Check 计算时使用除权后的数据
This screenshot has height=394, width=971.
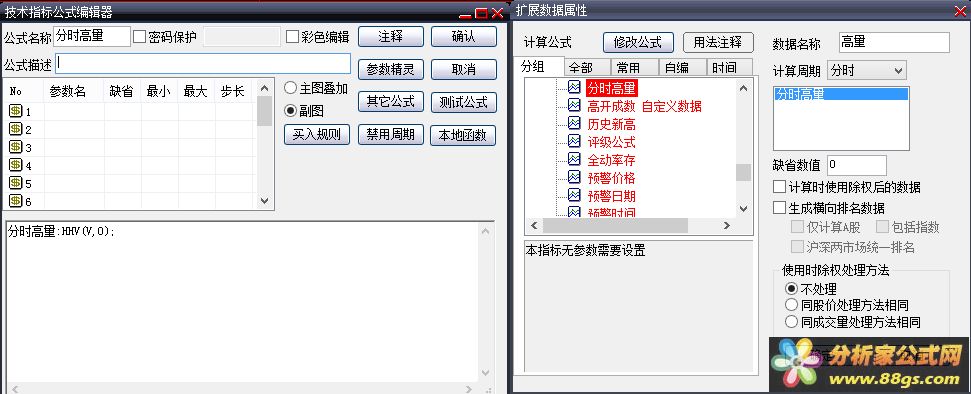pos(779,186)
